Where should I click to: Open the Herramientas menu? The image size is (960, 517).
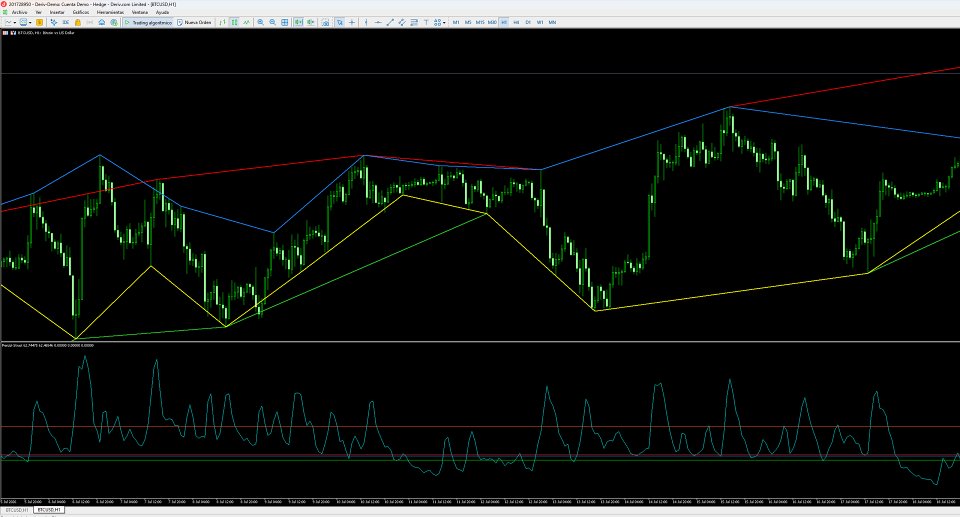point(110,12)
